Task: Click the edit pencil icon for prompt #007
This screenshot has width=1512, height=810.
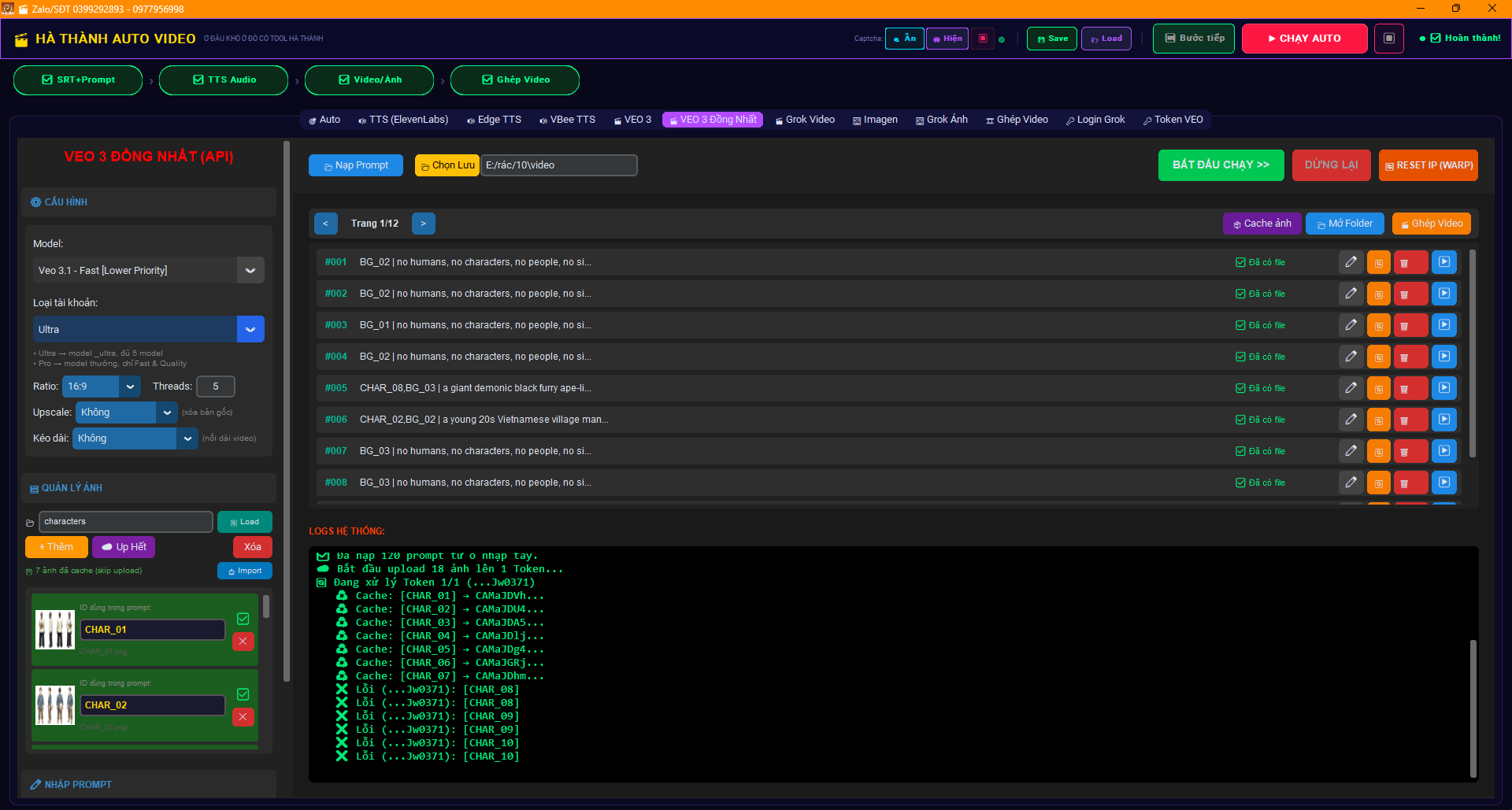Action: pos(1351,451)
